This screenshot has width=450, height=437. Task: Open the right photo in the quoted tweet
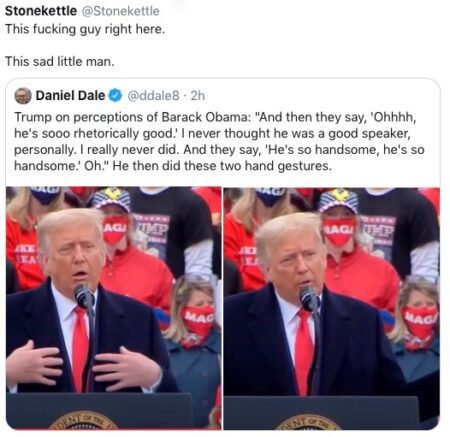[x=331, y=308]
